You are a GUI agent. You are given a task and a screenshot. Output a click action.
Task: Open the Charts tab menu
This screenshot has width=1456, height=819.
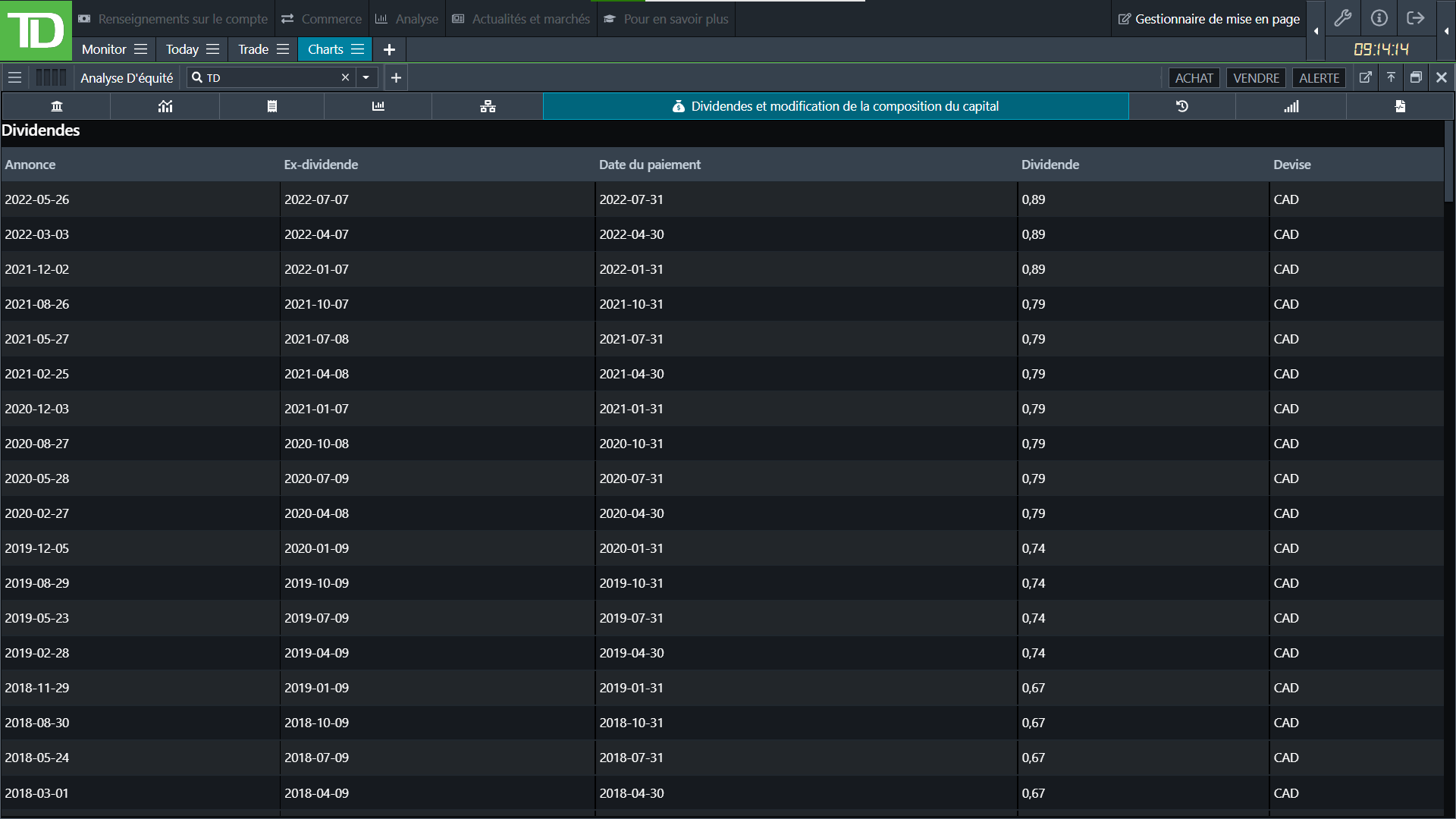click(x=358, y=49)
